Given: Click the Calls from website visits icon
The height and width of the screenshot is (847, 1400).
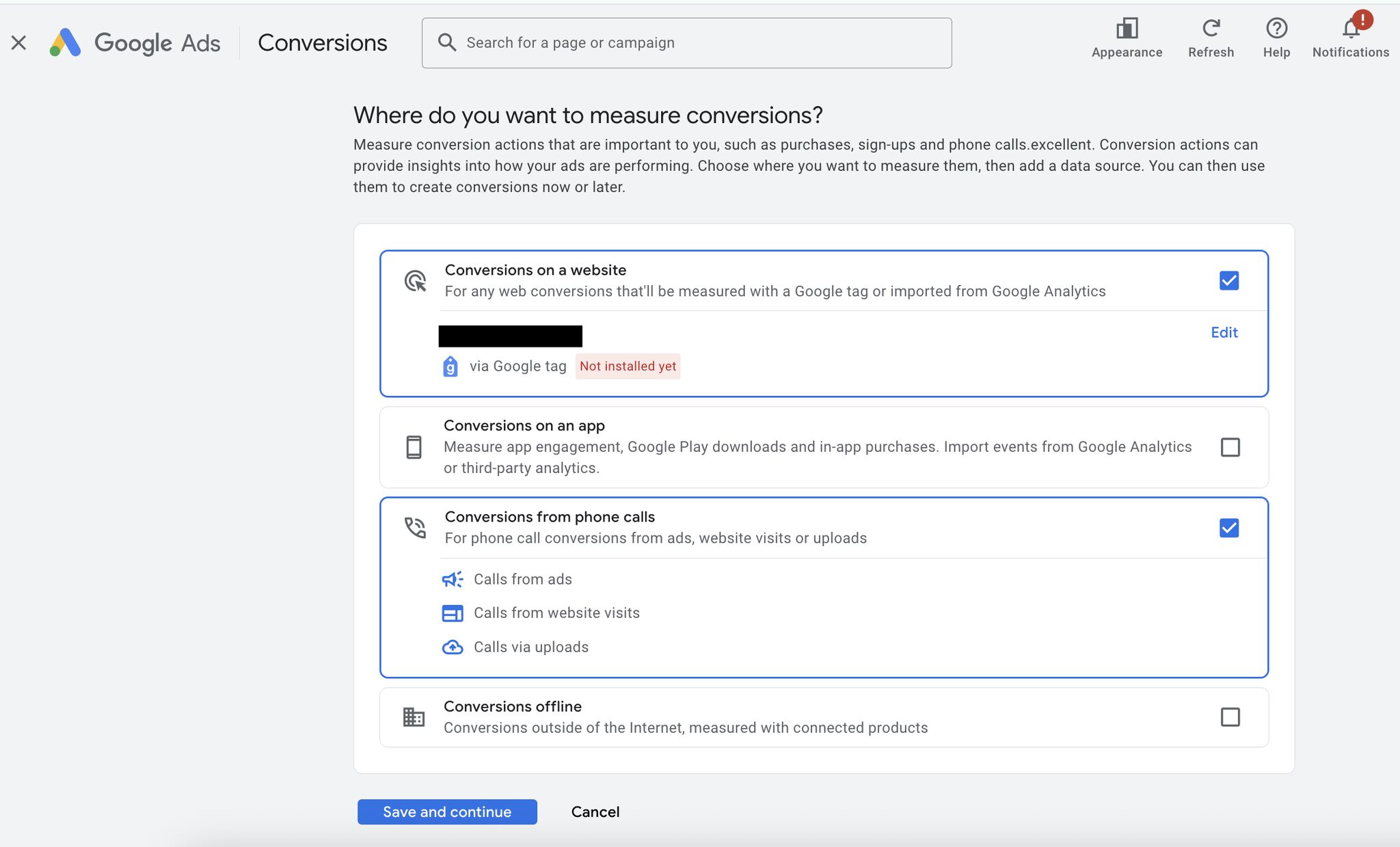Looking at the screenshot, I should point(453,613).
